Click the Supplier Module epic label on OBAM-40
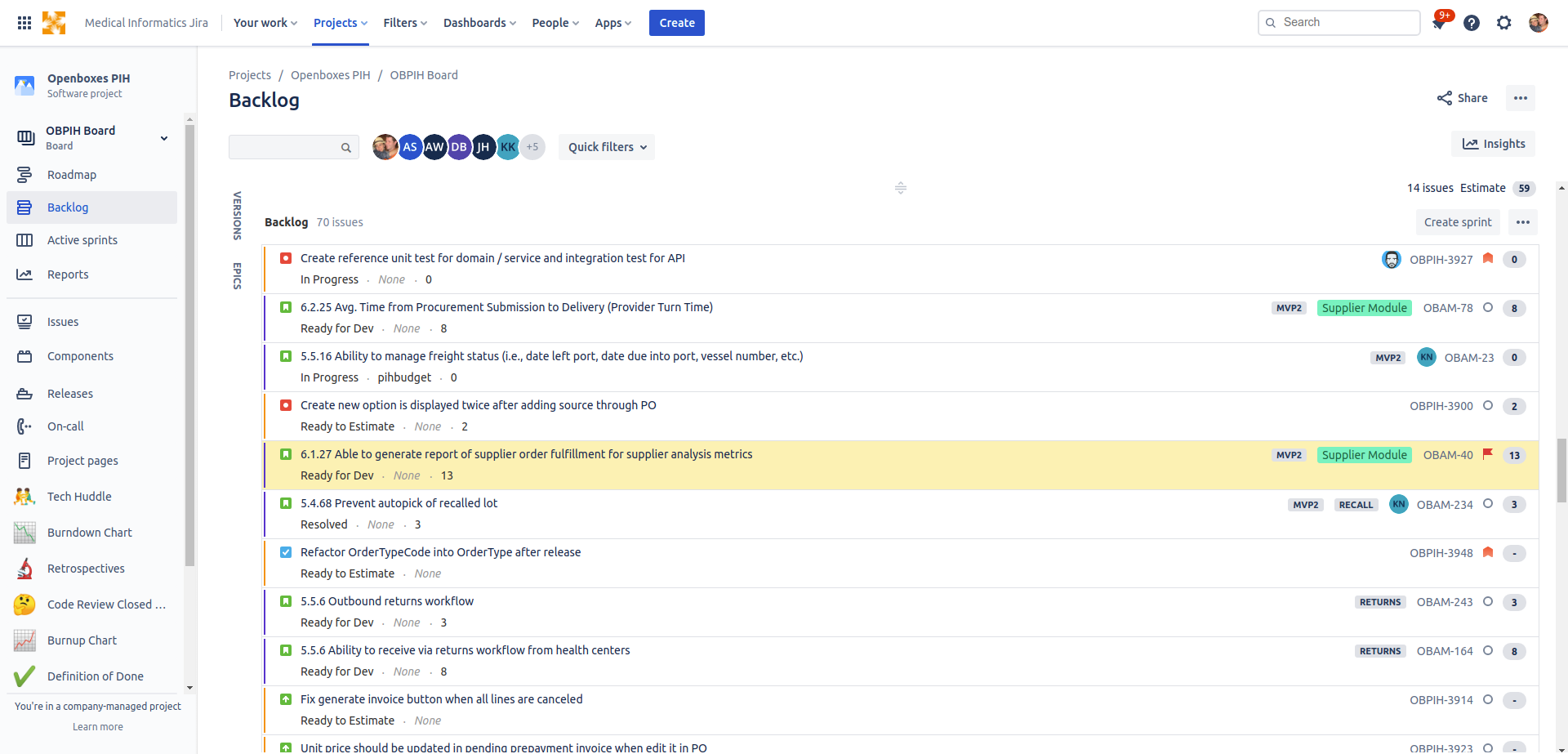Screen dimensions: 1568x754 [x=1365, y=455]
